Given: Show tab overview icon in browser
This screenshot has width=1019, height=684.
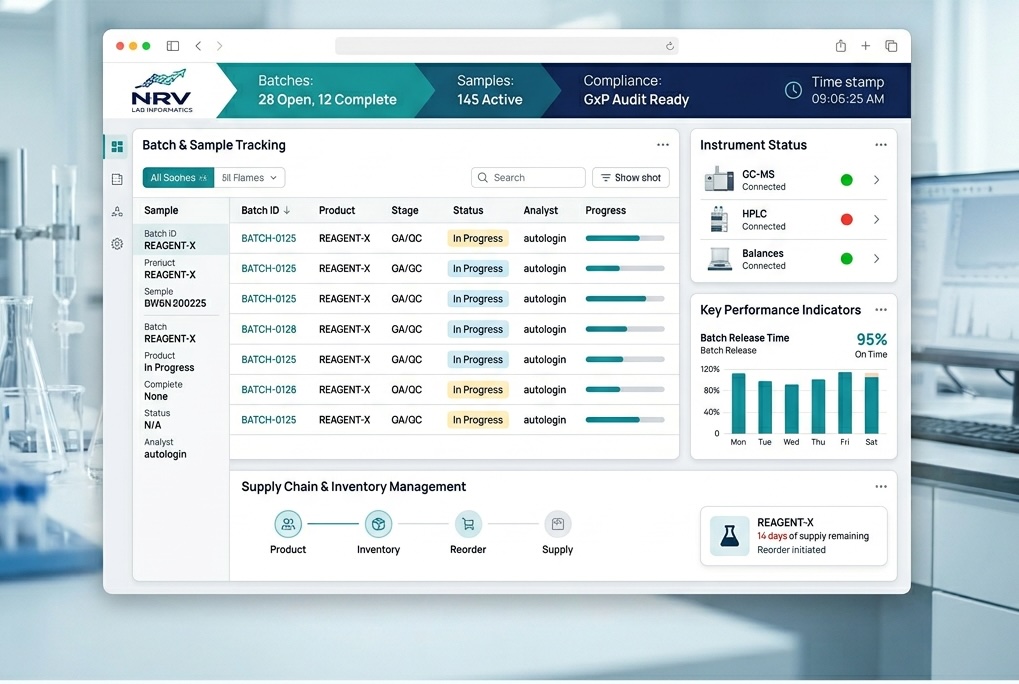Looking at the screenshot, I should [891, 45].
